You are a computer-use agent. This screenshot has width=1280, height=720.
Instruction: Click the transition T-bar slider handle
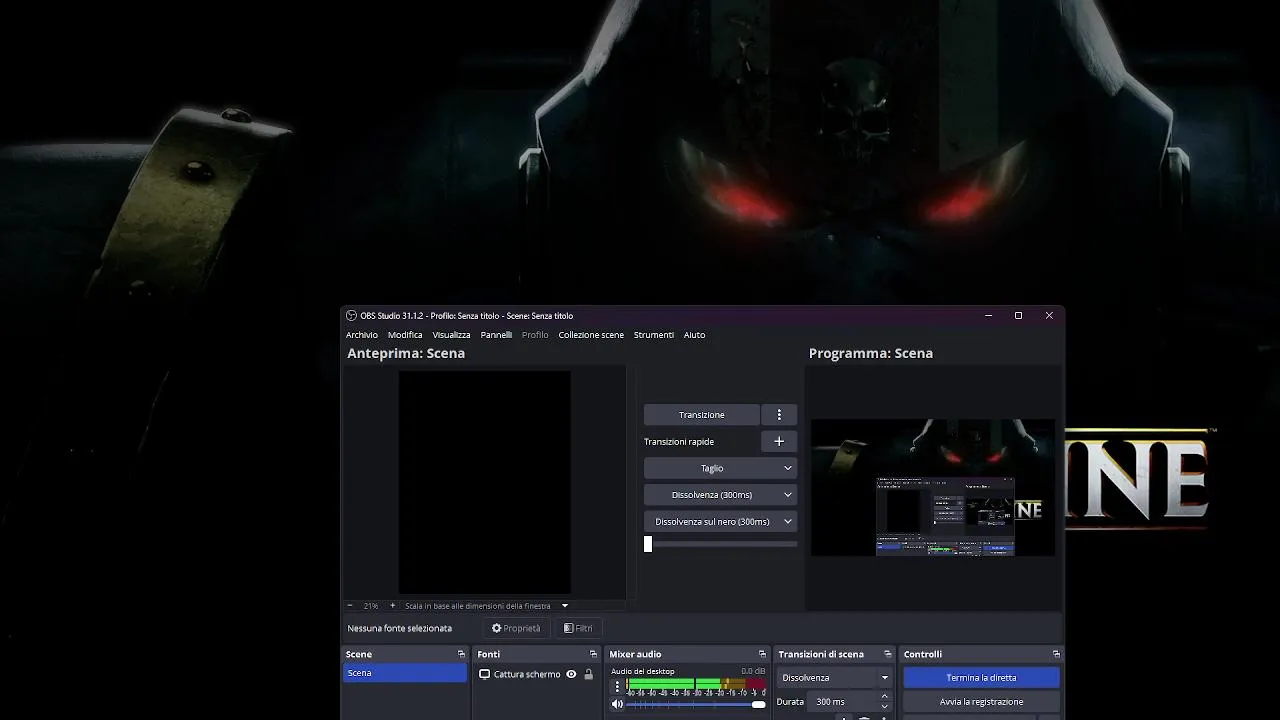tap(648, 544)
